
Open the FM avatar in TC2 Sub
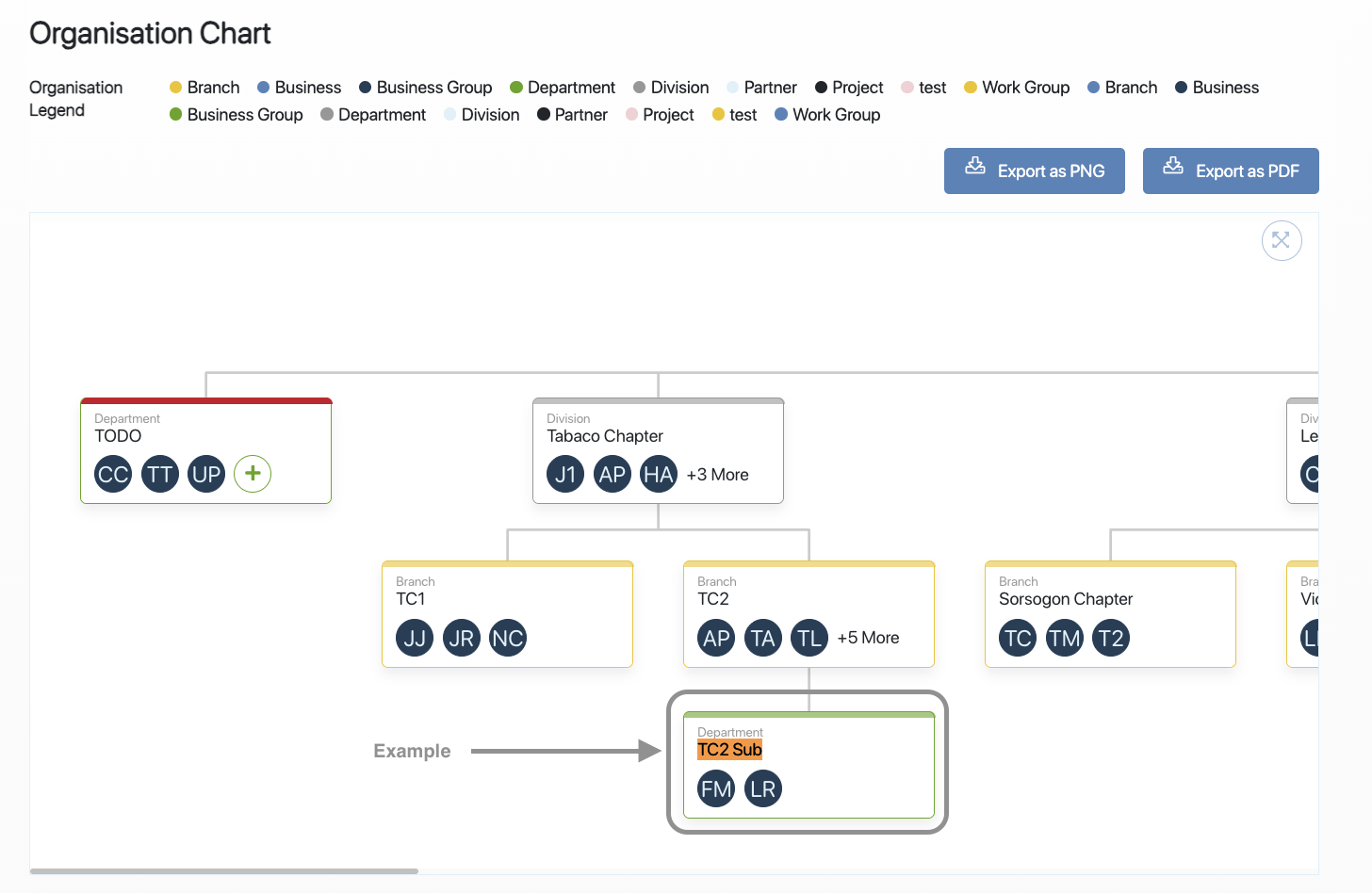716,788
